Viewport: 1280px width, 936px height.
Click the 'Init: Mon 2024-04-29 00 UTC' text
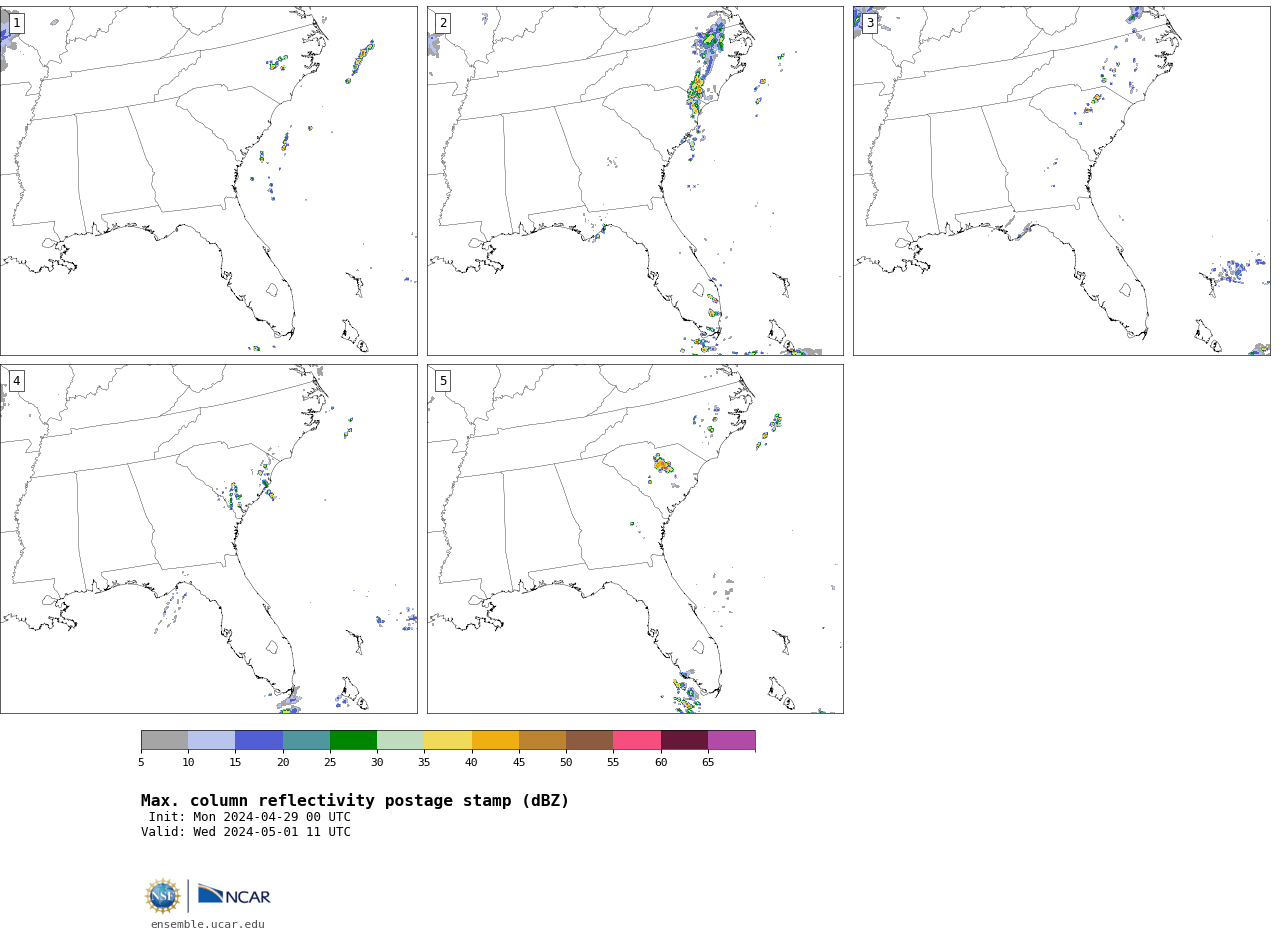coord(250,817)
